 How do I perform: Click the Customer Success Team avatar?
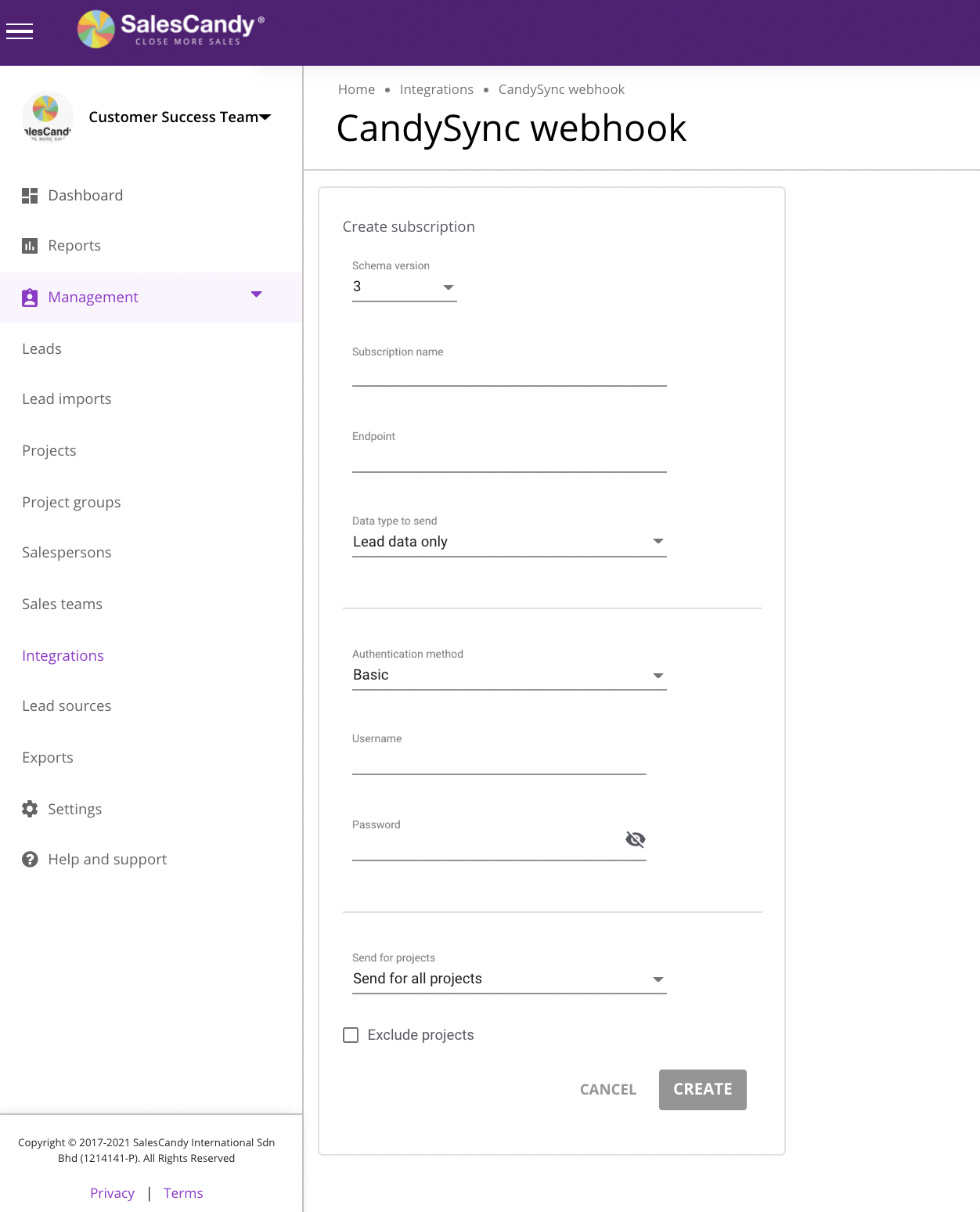47,117
